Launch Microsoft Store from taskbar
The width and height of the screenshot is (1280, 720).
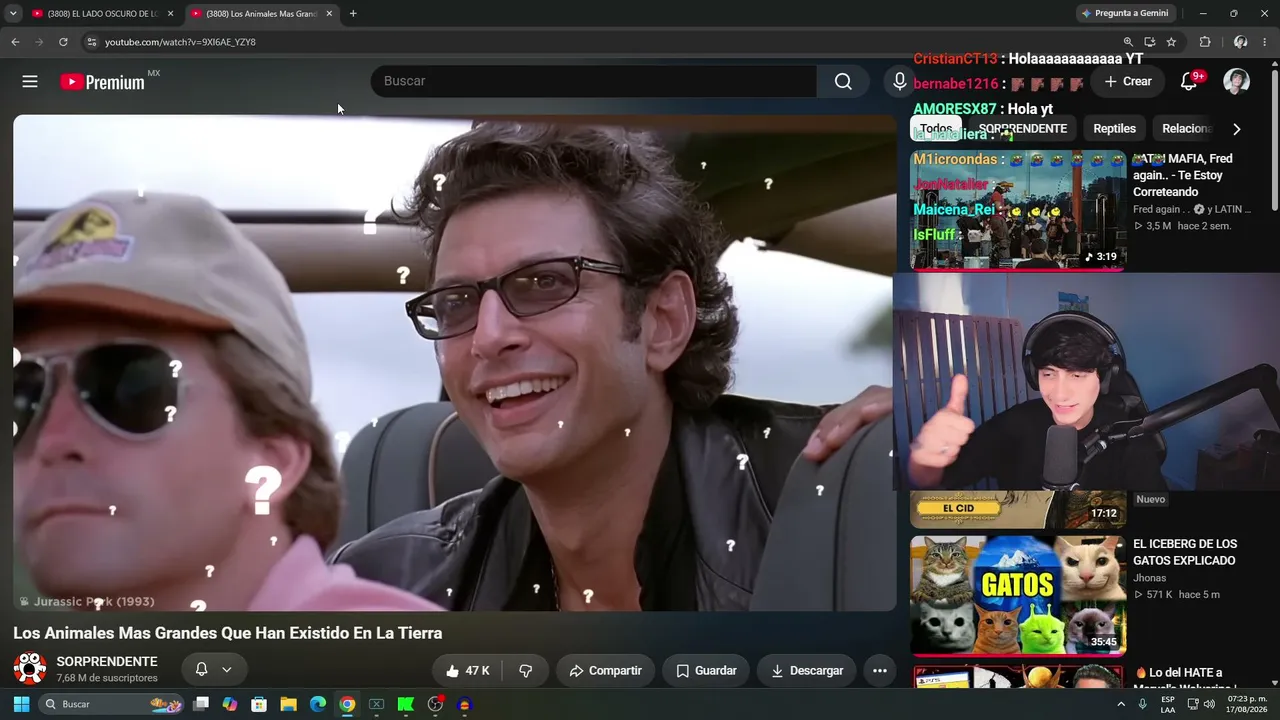coord(259,704)
